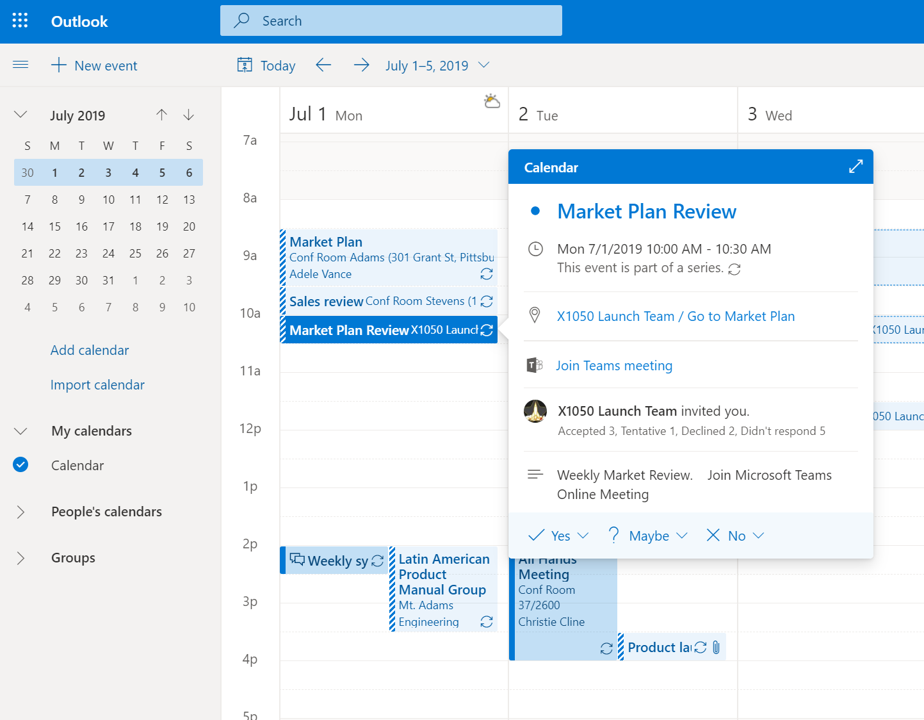Click the calendar icon beside Today

245,65
